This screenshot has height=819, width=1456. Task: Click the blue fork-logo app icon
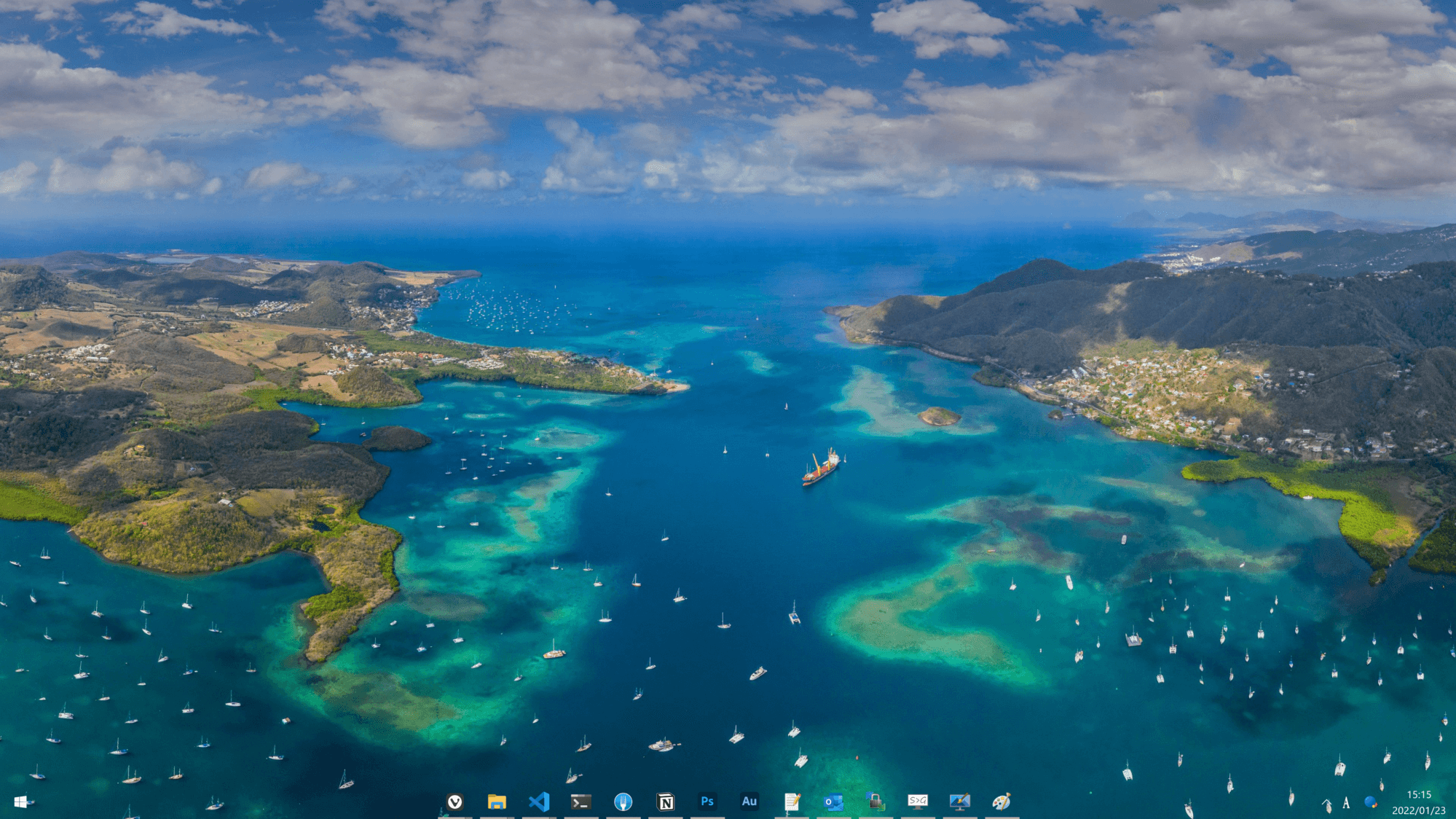point(623,802)
